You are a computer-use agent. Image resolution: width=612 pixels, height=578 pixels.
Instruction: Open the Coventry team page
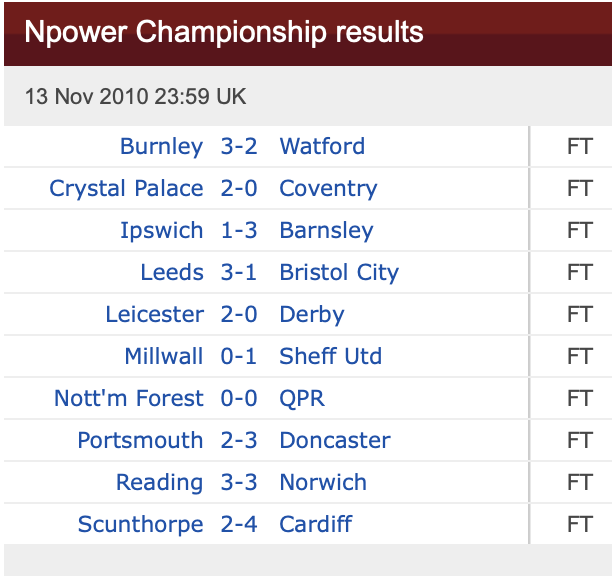(328, 189)
